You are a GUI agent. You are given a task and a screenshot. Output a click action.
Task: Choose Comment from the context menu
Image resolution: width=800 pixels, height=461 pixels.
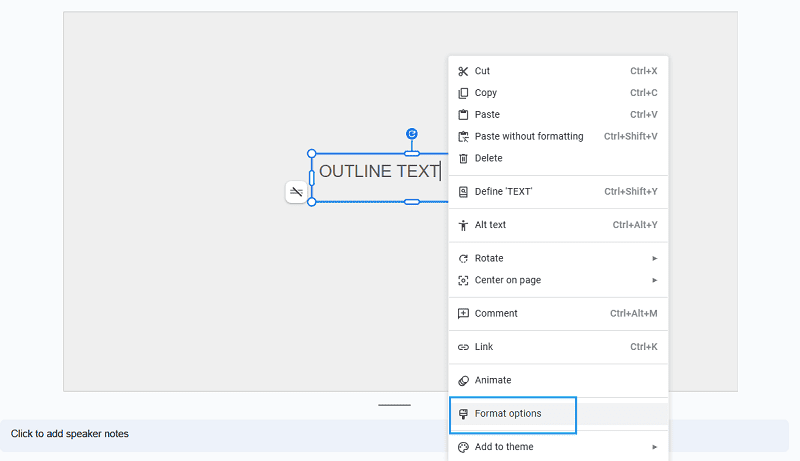[x=558, y=314]
